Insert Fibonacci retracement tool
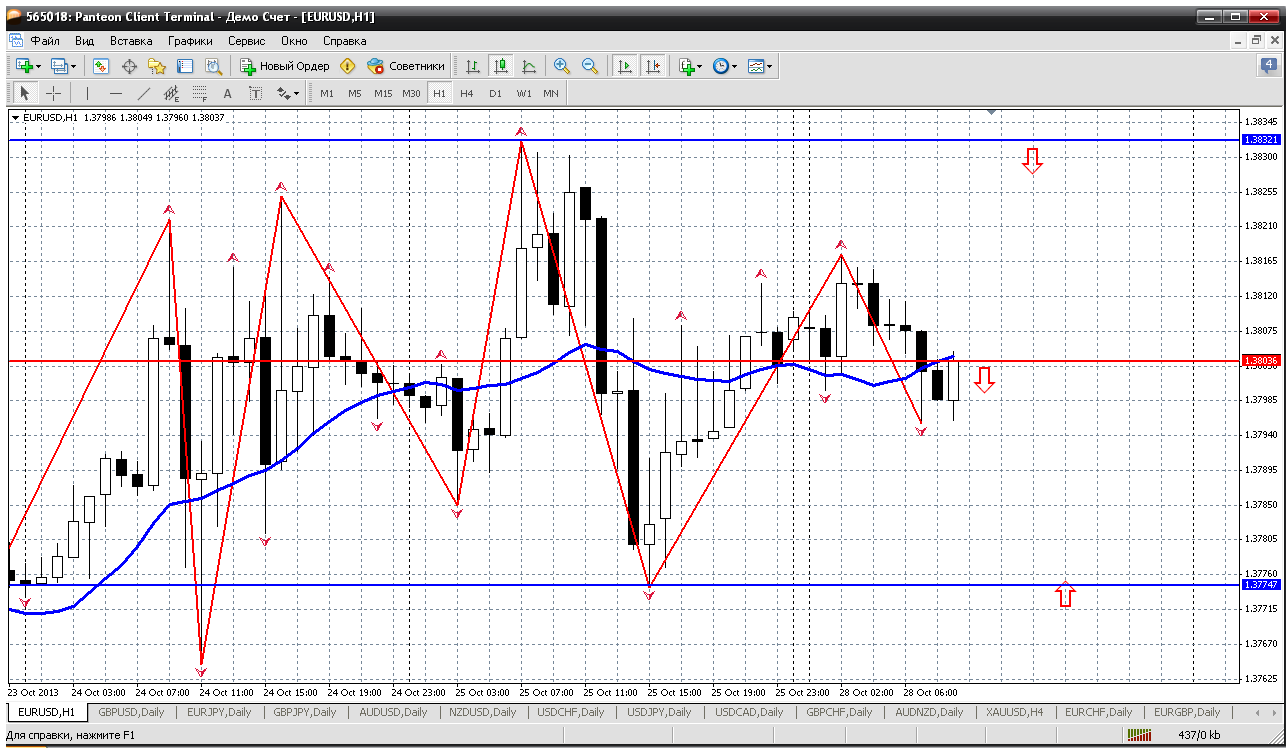The height and width of the screenshot is (748, 1288). [199, 93]
